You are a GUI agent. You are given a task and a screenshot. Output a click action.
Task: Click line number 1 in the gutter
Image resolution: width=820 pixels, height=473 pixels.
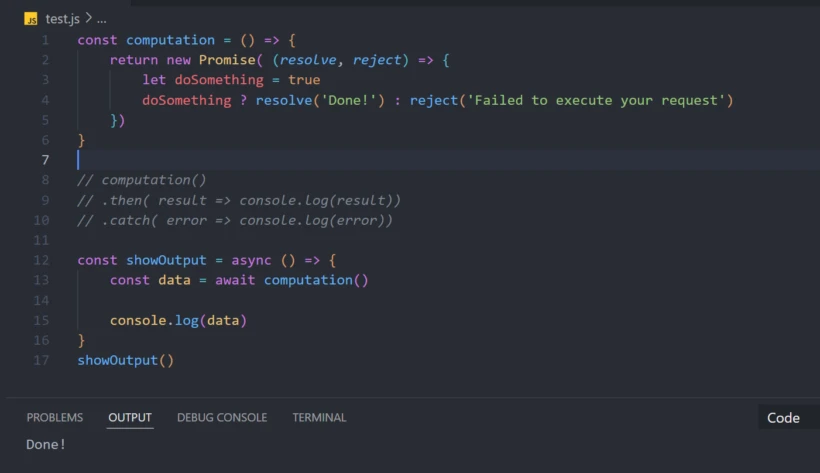[45, 40]
